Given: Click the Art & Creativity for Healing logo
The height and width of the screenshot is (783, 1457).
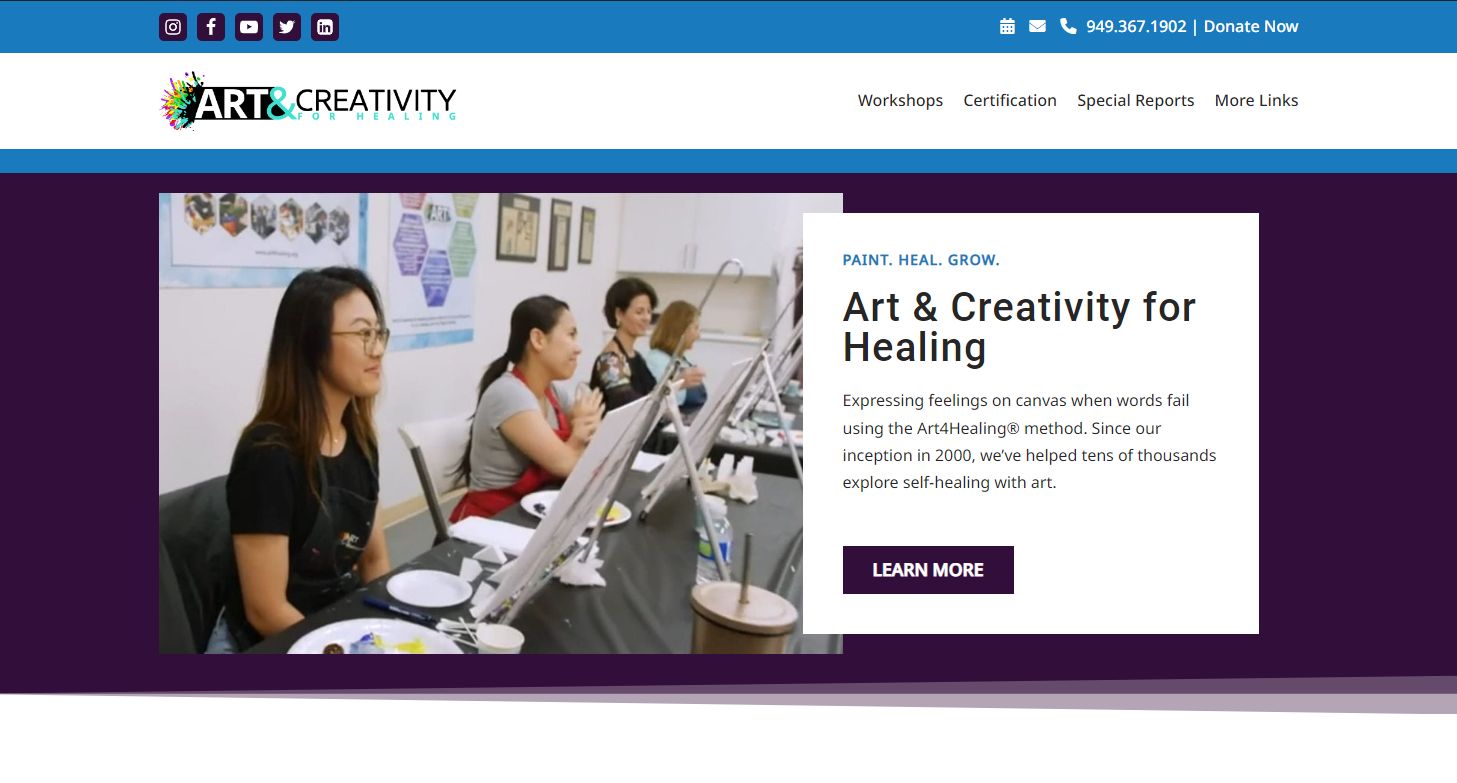Looking at the screenshot, I should tap(308, 101).
